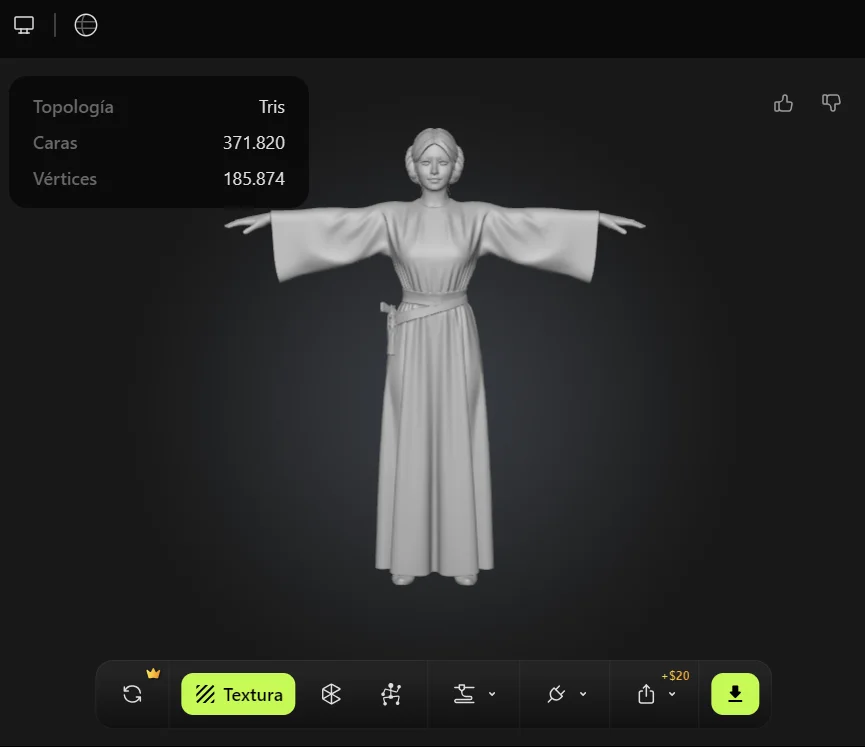Expand the plugin connector dropdown arrow
This screenshot has width=865, height=747.
coord(583,694)
